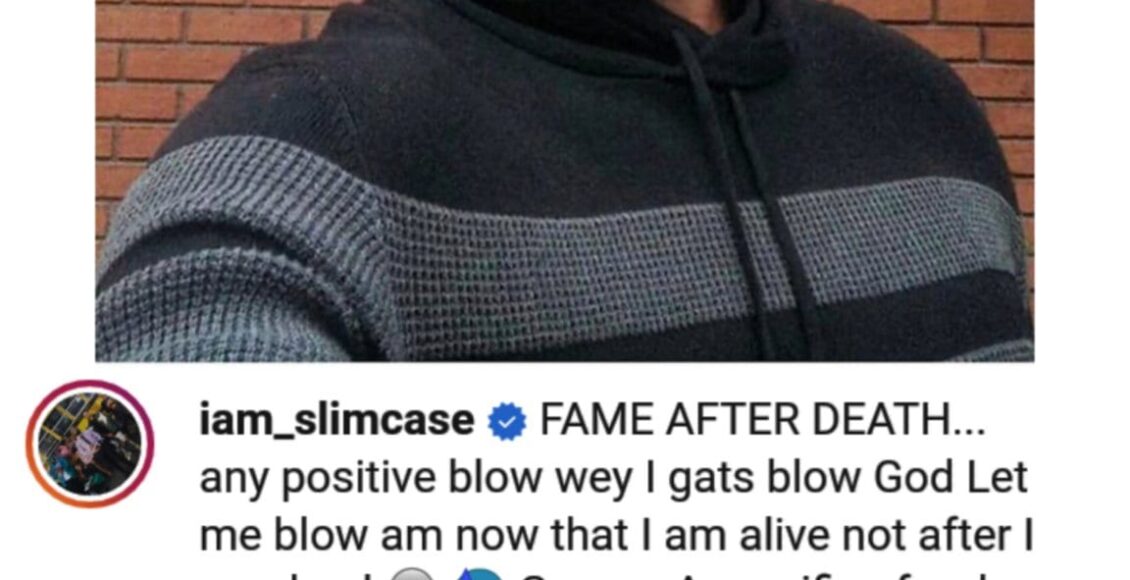The width and height of the screenshot is (1130, 580).
Task: Click the blue verified badge
Action: click(507, 421)
